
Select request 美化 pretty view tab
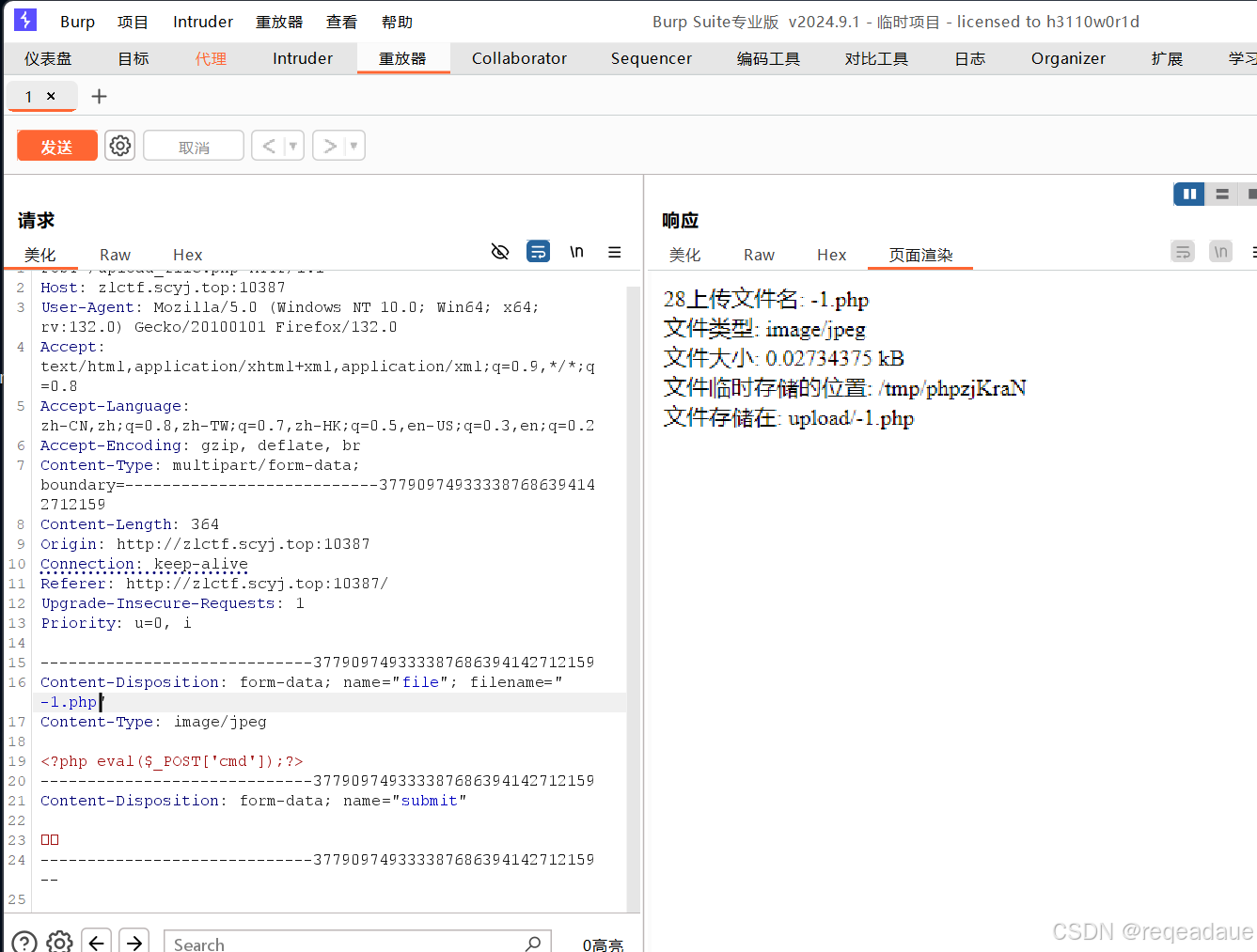[39, 255]
